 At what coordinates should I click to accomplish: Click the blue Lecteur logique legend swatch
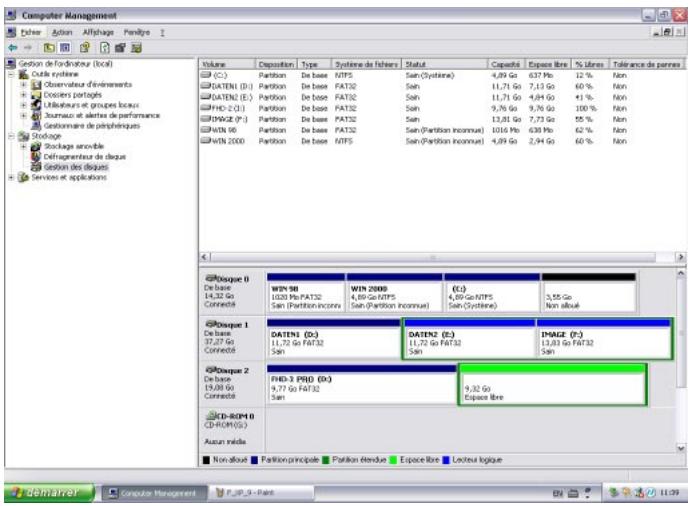[x=446, y=460]
